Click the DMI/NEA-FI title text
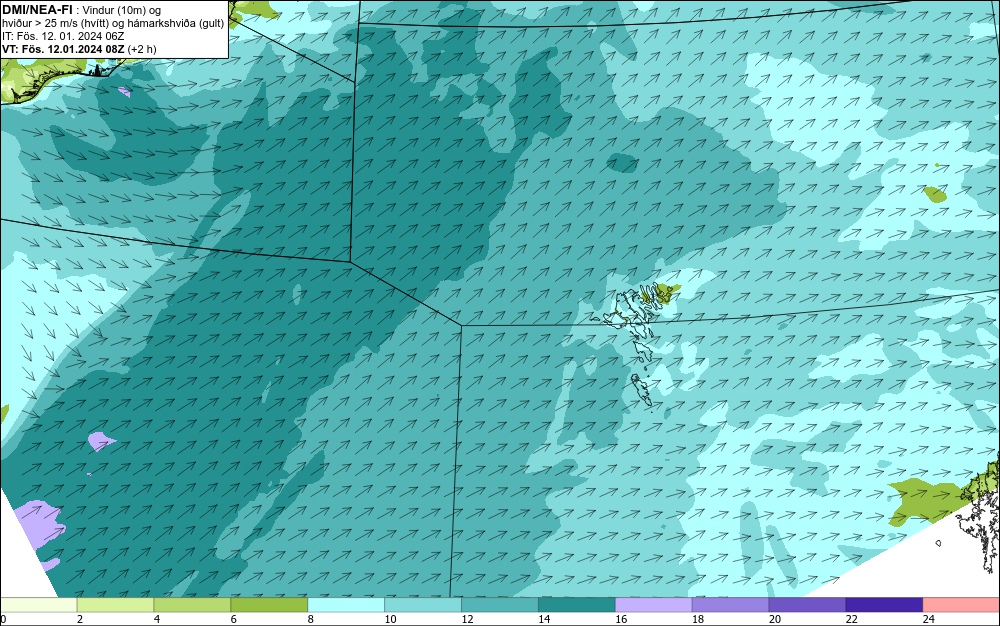This screenshot has width=1000, height=626. pyautogui.click(x=37, y=10)
